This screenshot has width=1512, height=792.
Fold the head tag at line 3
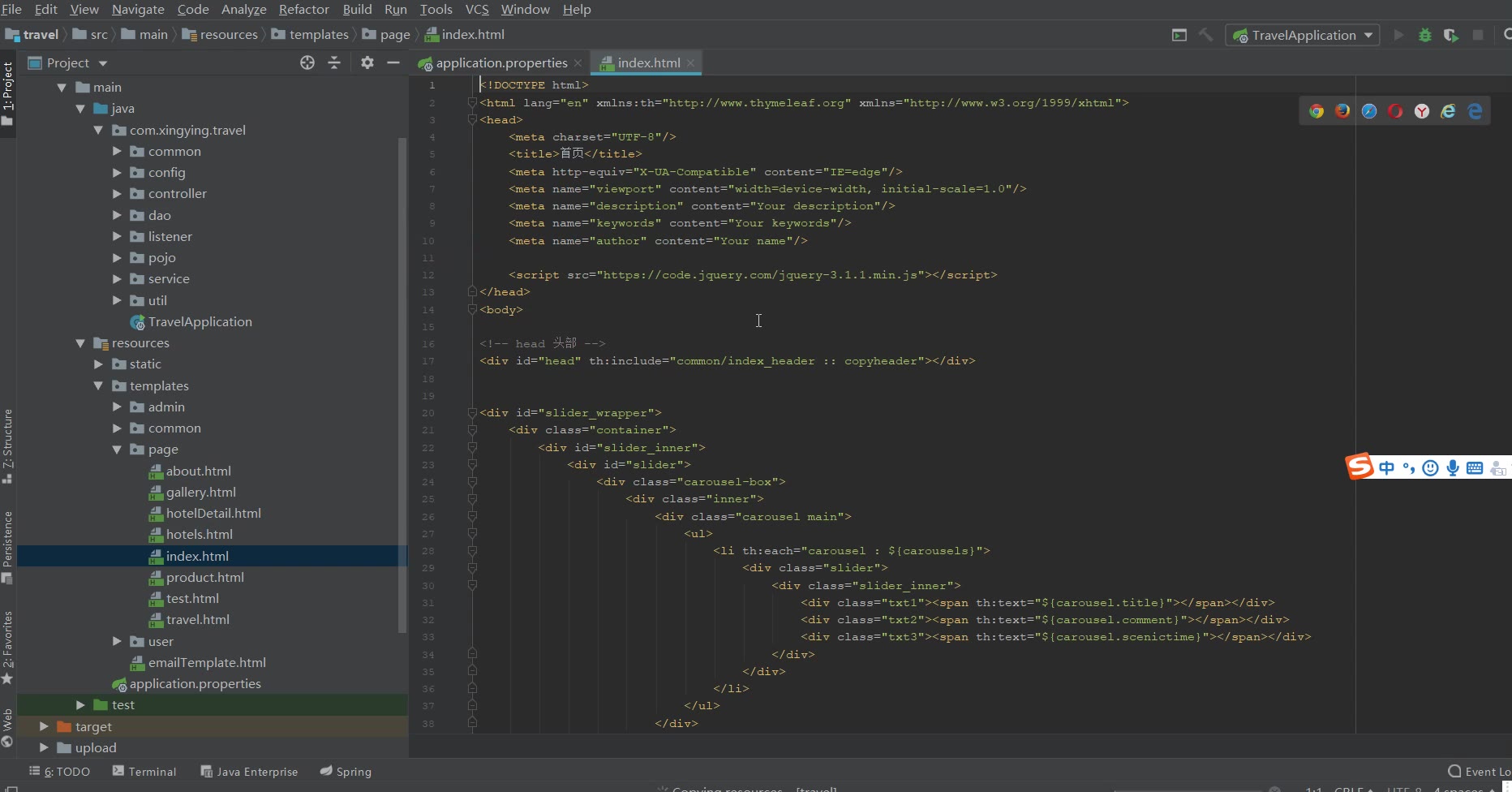coord(472,119)
